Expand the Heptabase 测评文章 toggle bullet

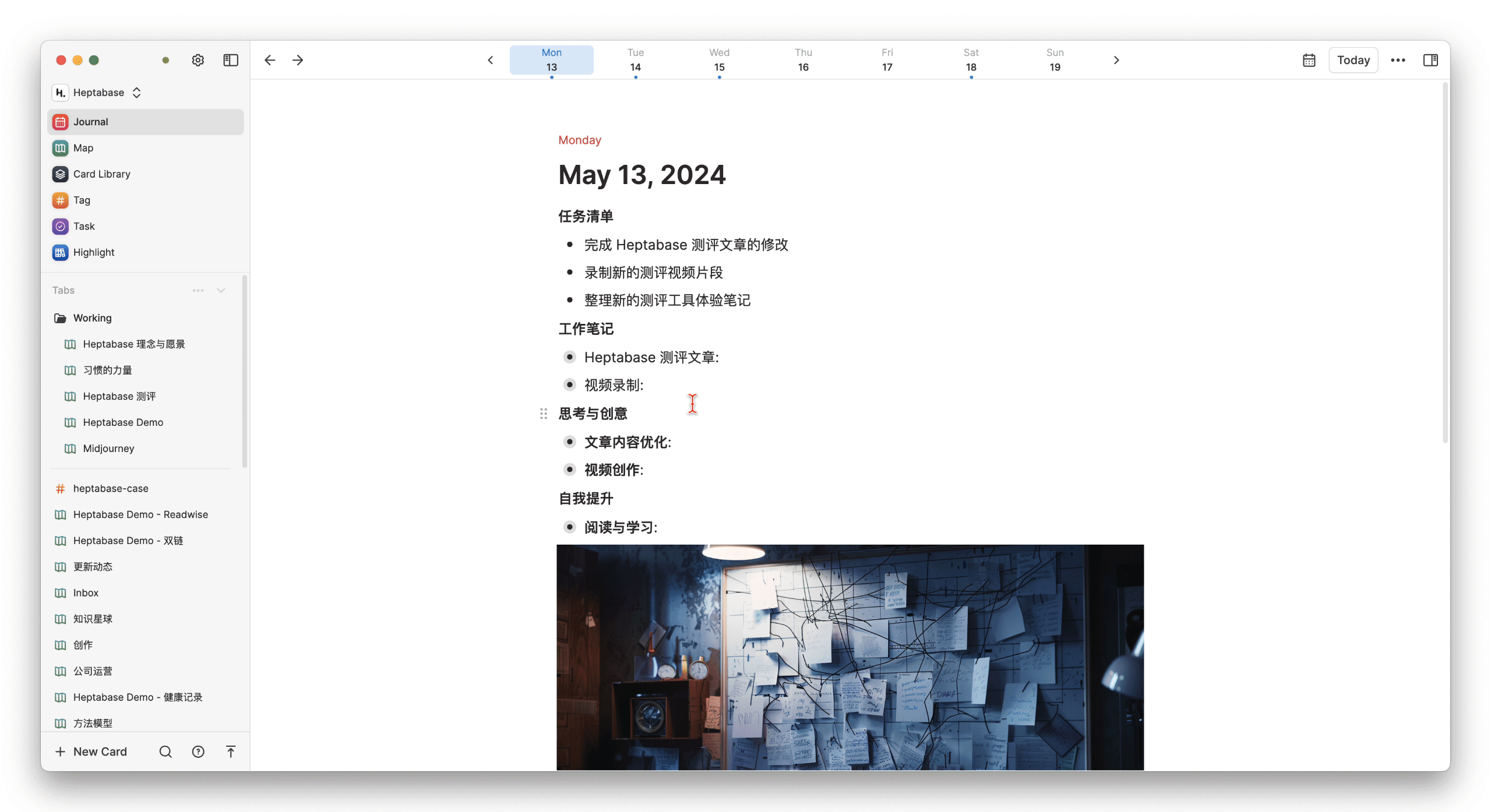[x=570, y=357]
